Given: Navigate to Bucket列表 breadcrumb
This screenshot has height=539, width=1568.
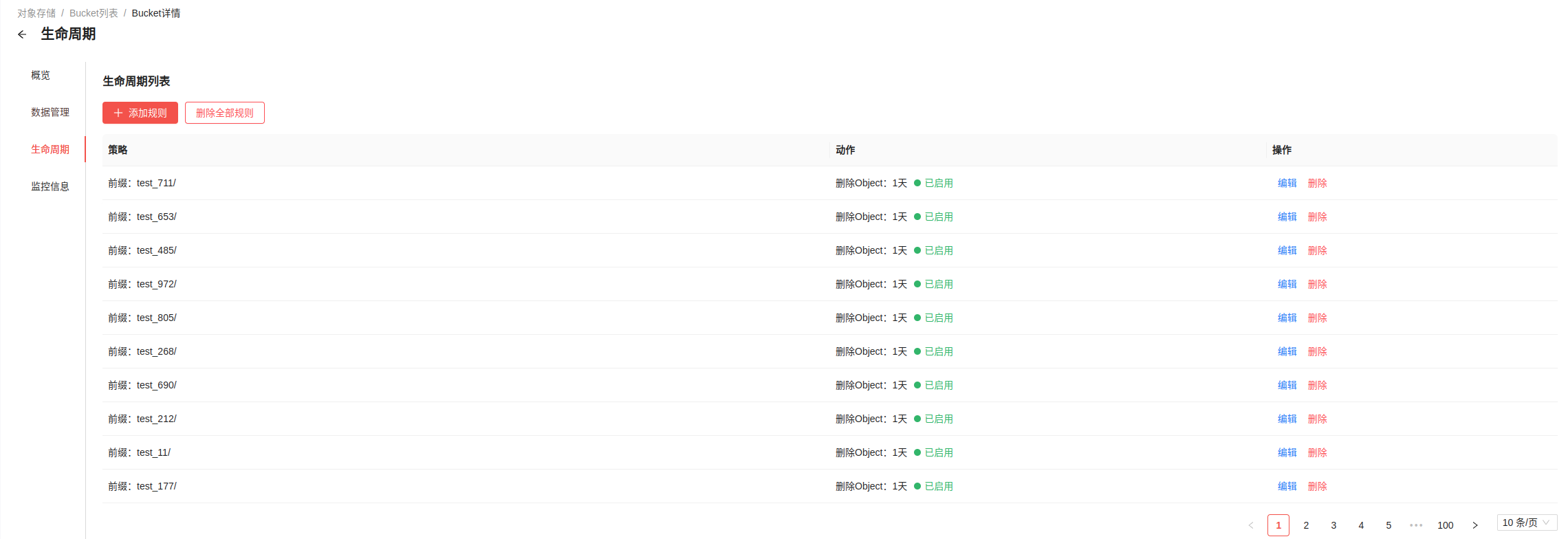Looking at the screenshot, I should point(94,13).
